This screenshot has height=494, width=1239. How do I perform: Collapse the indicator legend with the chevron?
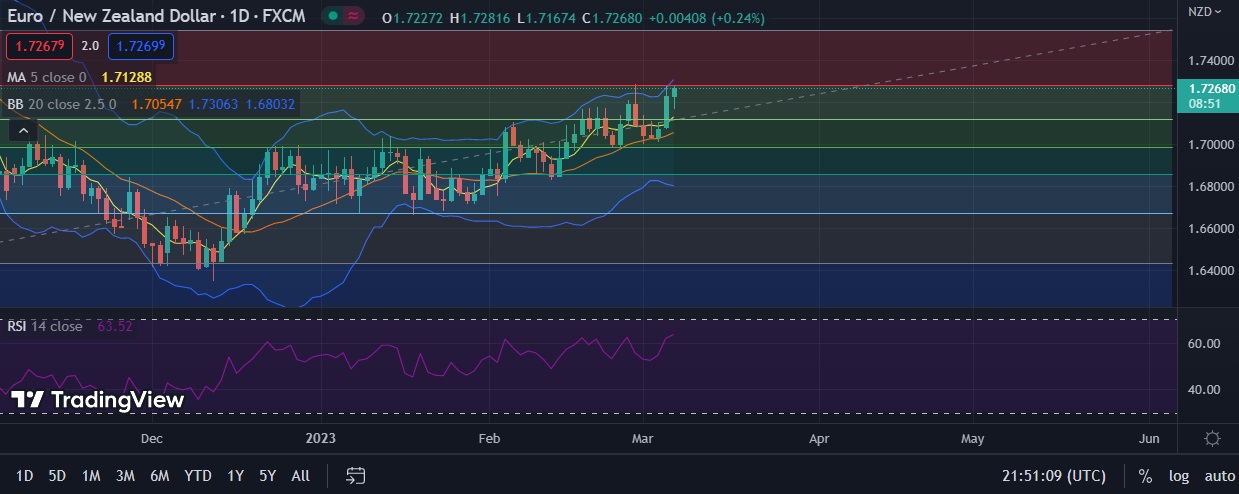pyautogui.click(x=23, y=129)
